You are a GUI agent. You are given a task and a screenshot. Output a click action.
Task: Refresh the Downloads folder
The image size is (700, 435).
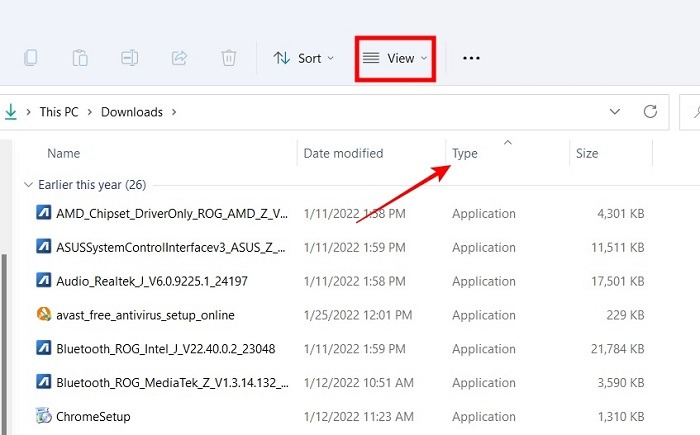[x=650, y=111]
